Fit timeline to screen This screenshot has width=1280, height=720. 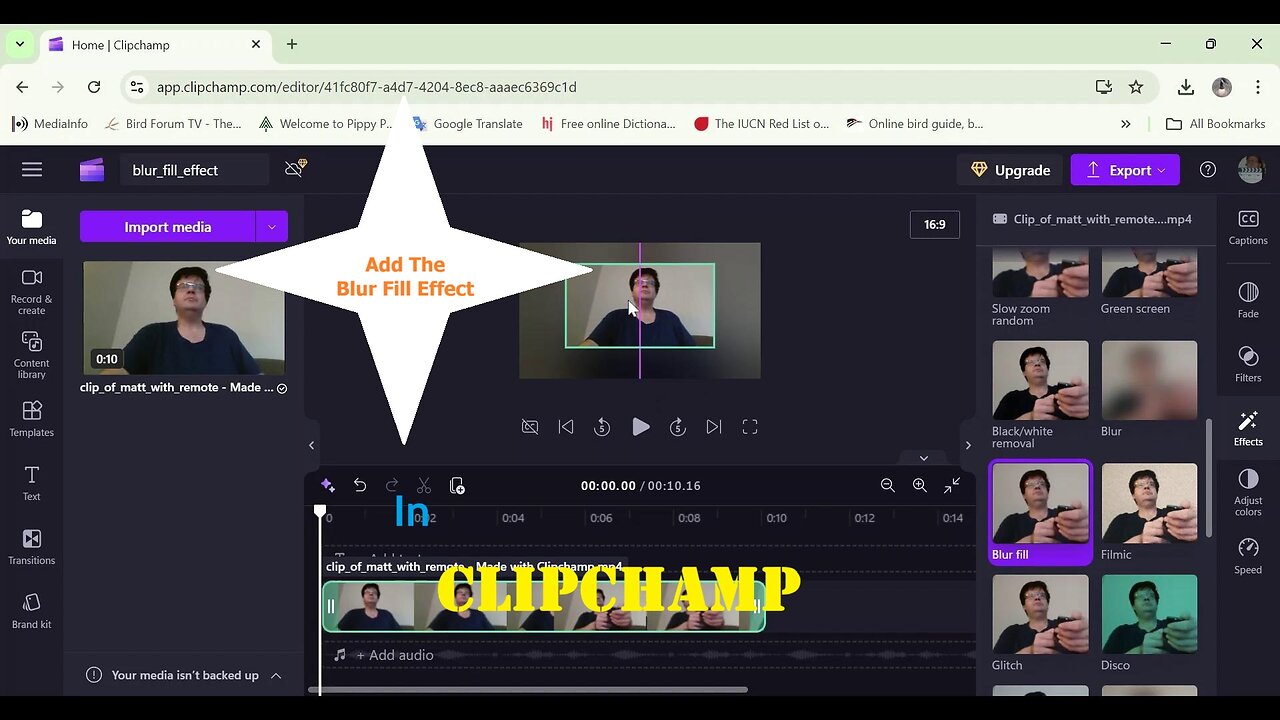(x=952, y=485)
